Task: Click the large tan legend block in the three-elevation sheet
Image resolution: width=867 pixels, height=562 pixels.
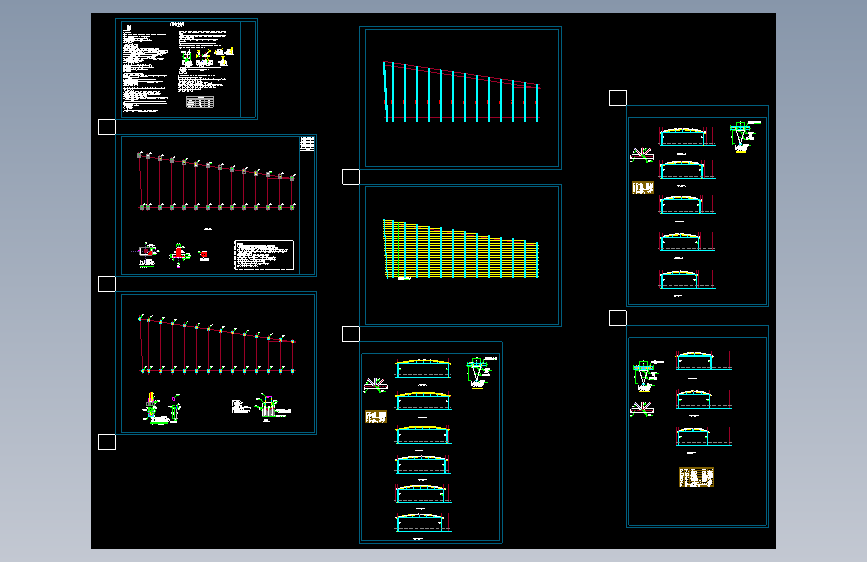Action: pos(696,477)
